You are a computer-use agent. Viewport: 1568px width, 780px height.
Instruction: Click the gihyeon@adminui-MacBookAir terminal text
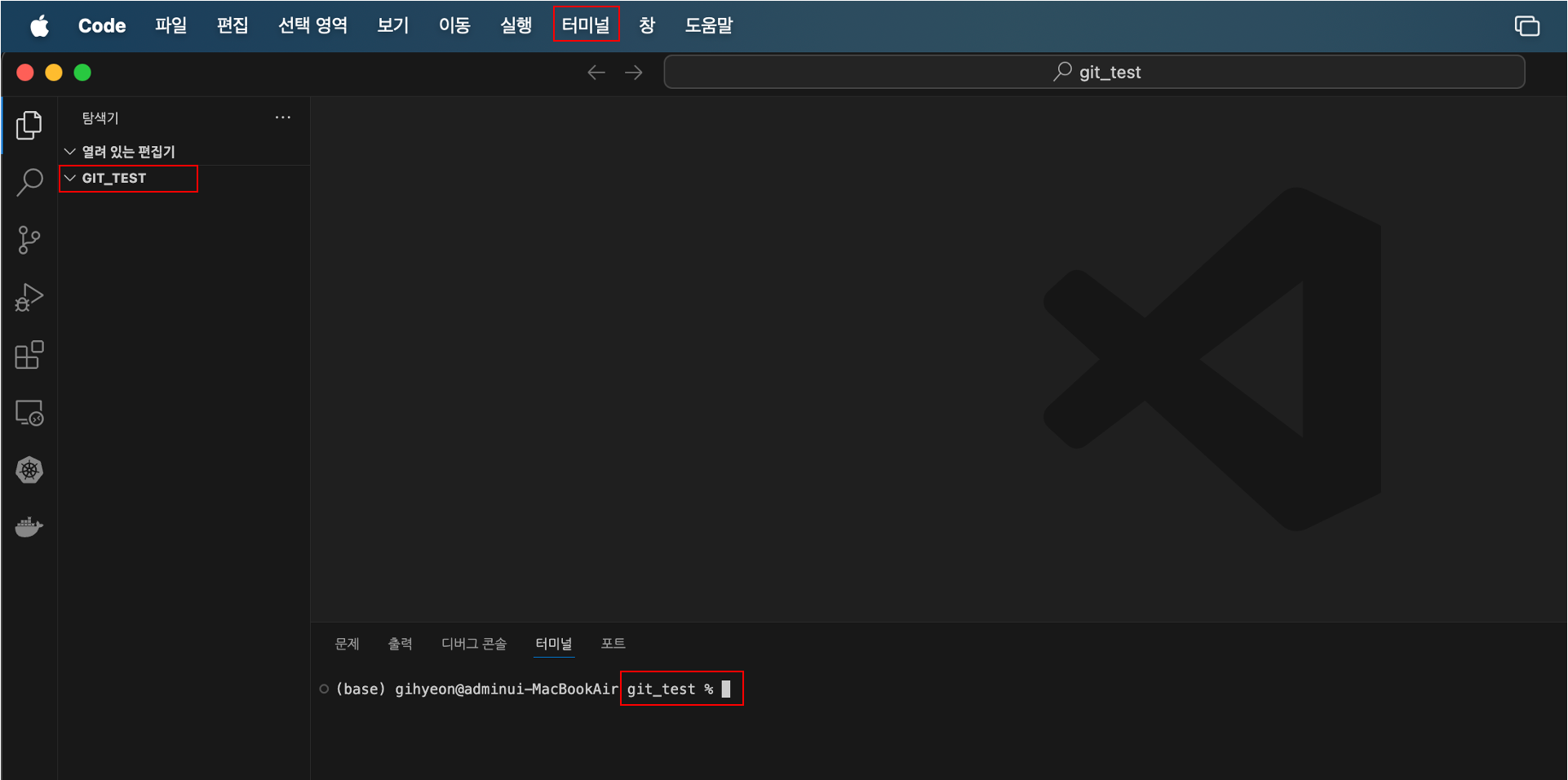pyautogui.click(x=507, y=689)
